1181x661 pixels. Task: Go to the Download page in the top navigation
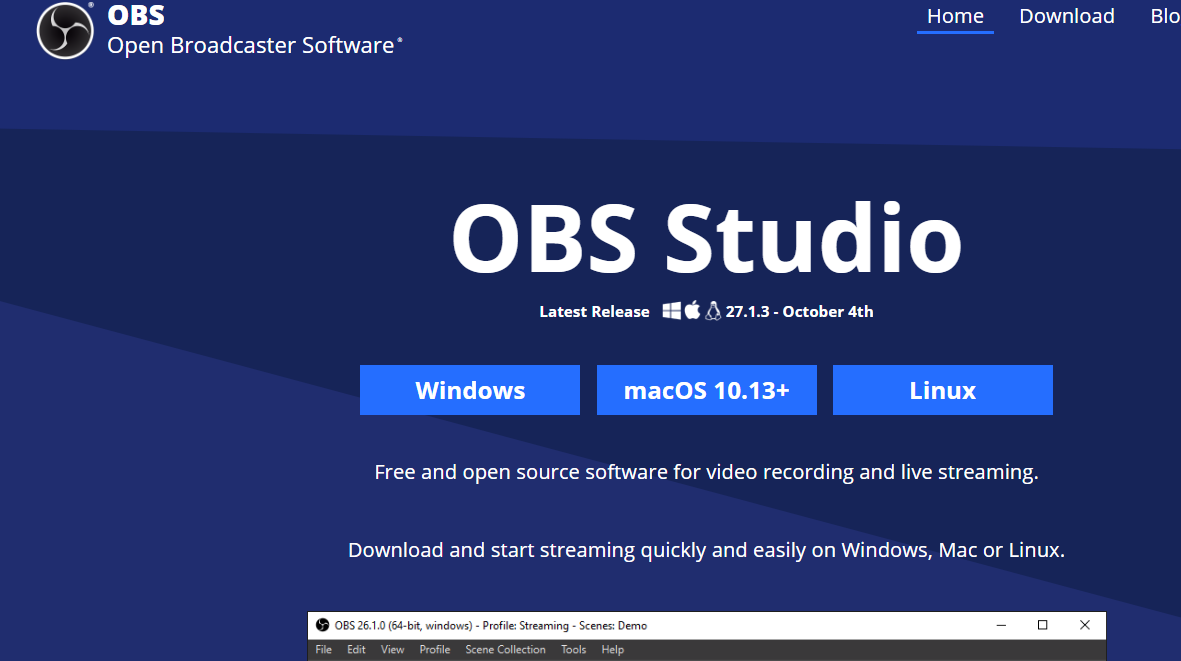tap(1067, 16)
